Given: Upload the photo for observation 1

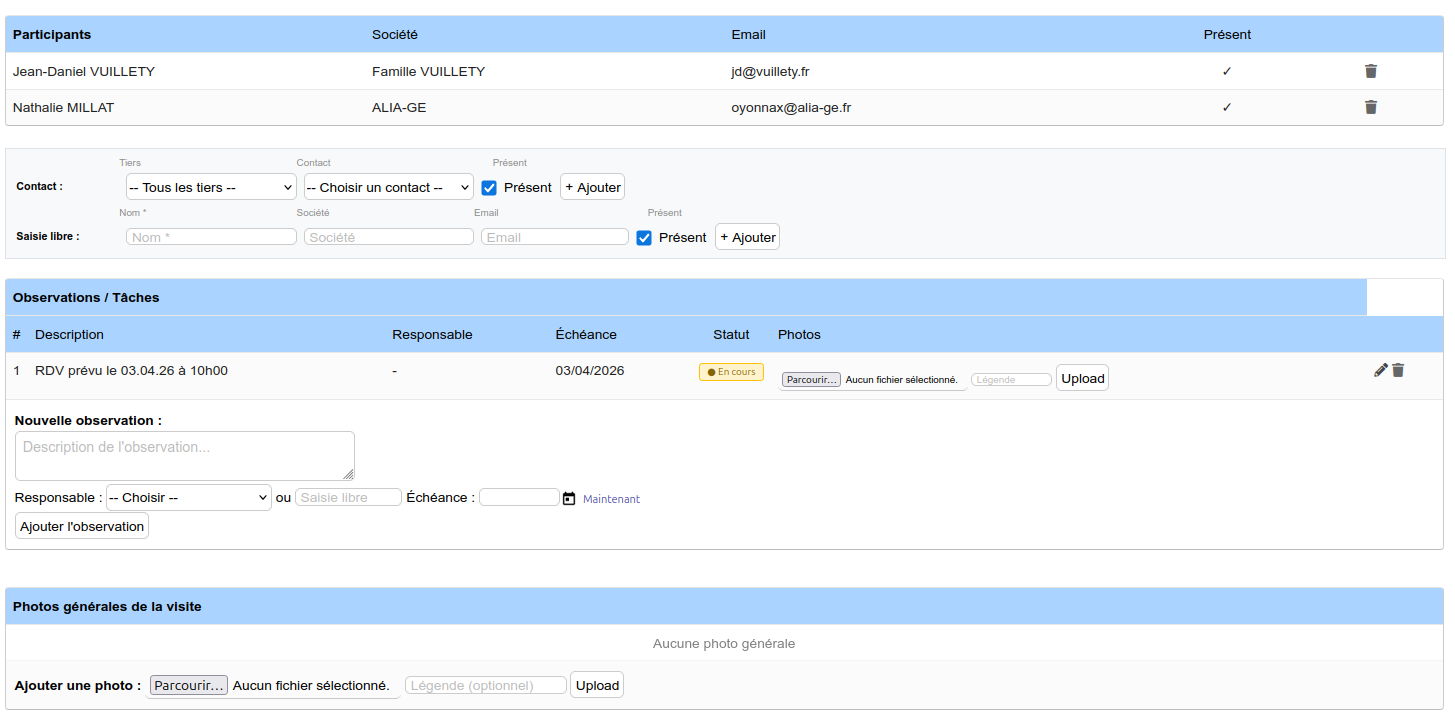Looking at the screenshot, I should pyautogui.click(x=1082, y=378).
